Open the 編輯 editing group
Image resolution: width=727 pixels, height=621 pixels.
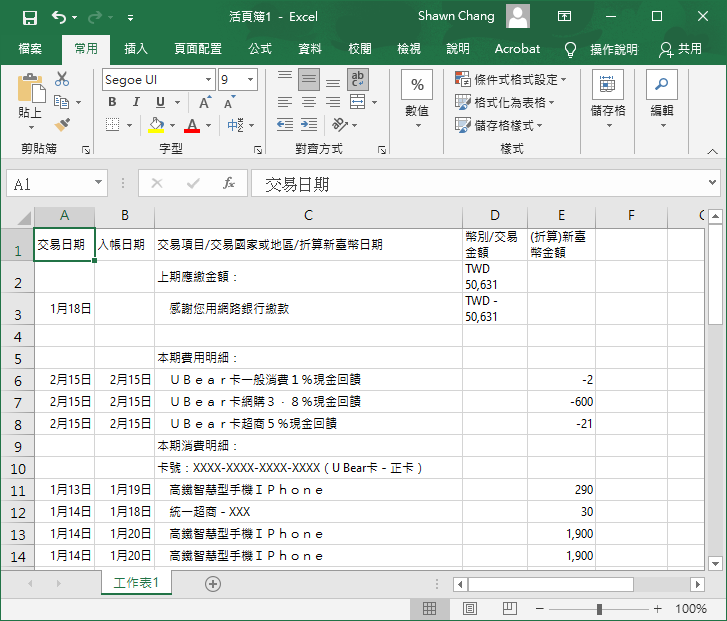click(662, 99)
